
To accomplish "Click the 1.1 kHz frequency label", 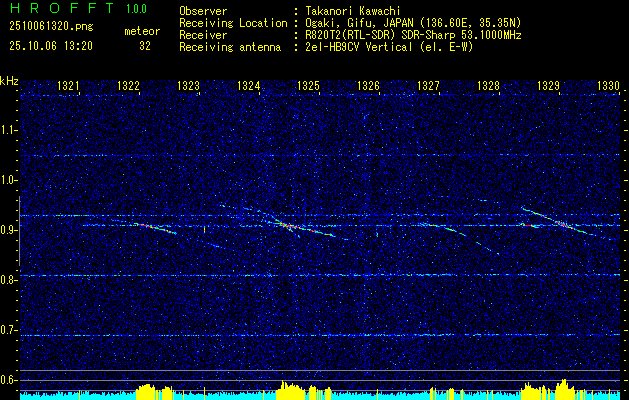I will pyautogui.click(x=9, y=130).
